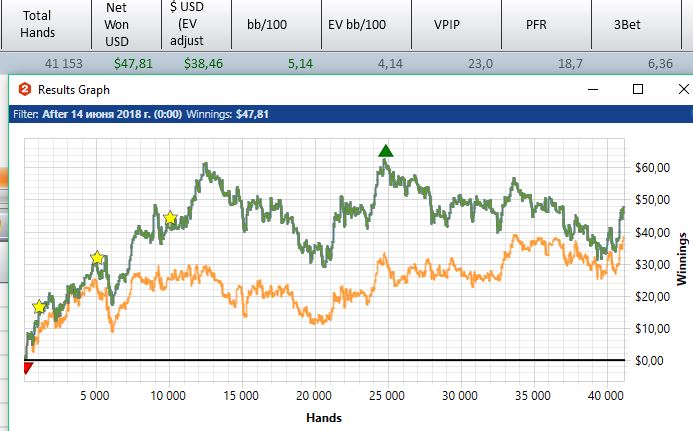
Task: Maximize the Results Graph window
Action: pyautogui.click(x=638, y=90)
